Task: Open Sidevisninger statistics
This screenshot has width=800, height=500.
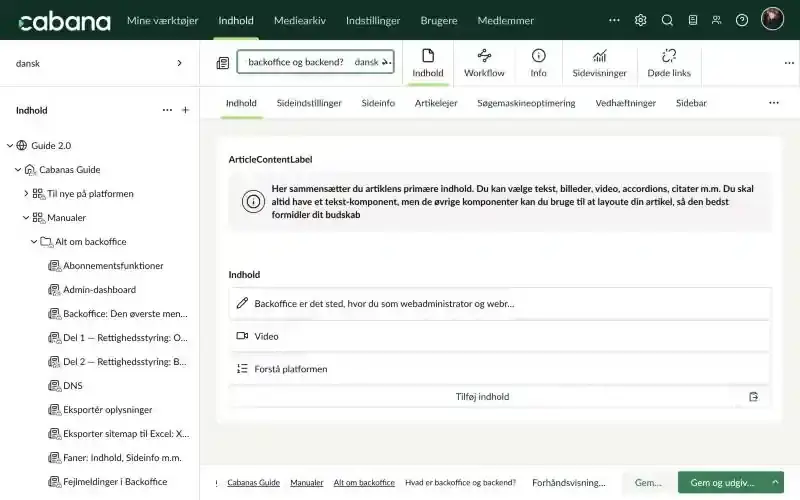Action: [599, 63]
